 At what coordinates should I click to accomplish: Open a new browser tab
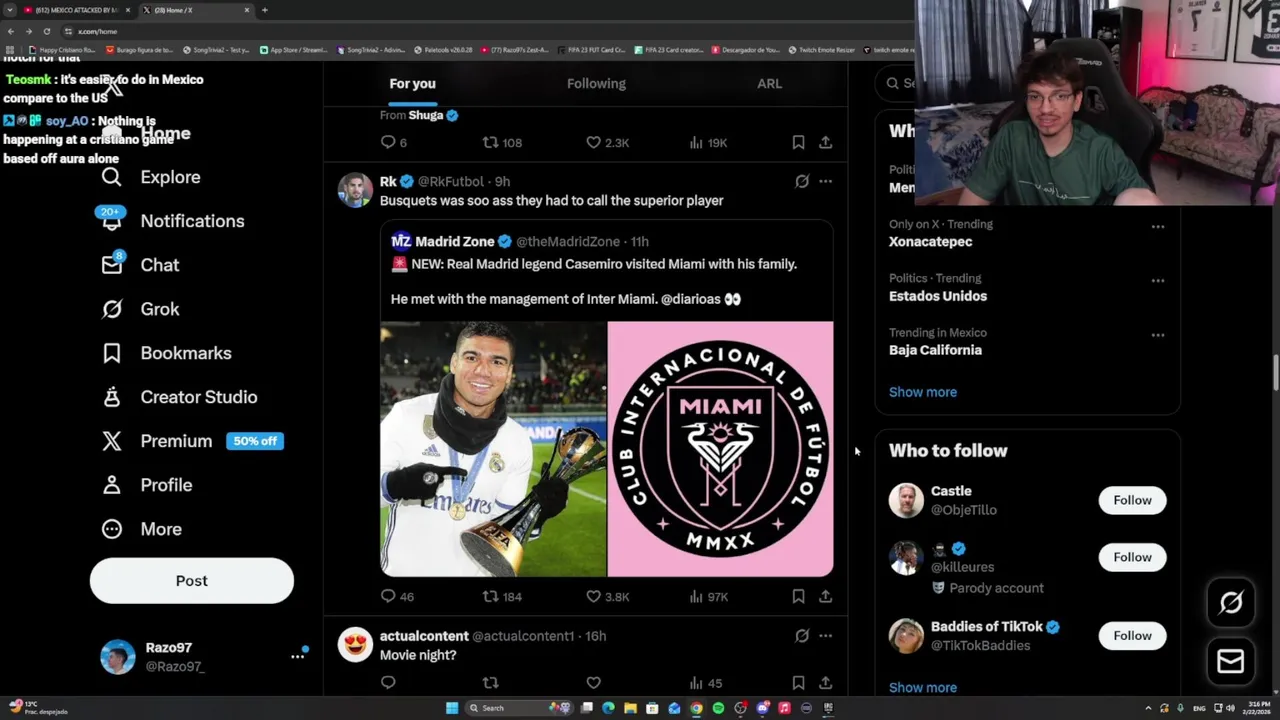pos(264,10)
